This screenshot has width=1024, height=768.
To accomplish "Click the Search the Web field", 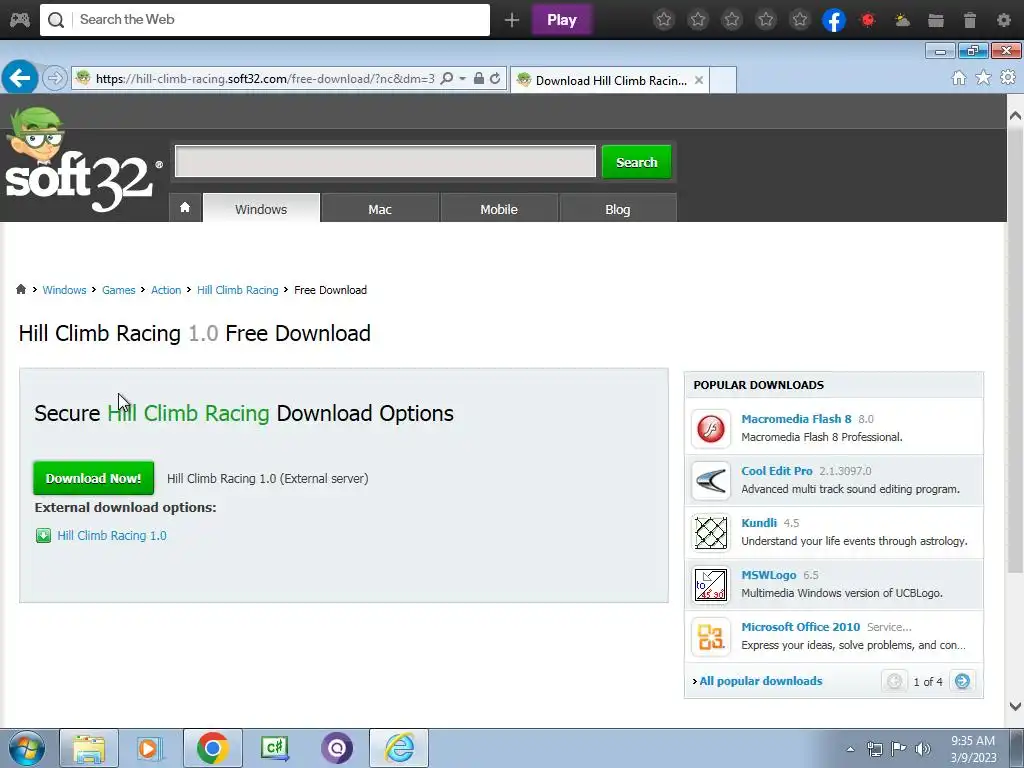I will point(264,20).
